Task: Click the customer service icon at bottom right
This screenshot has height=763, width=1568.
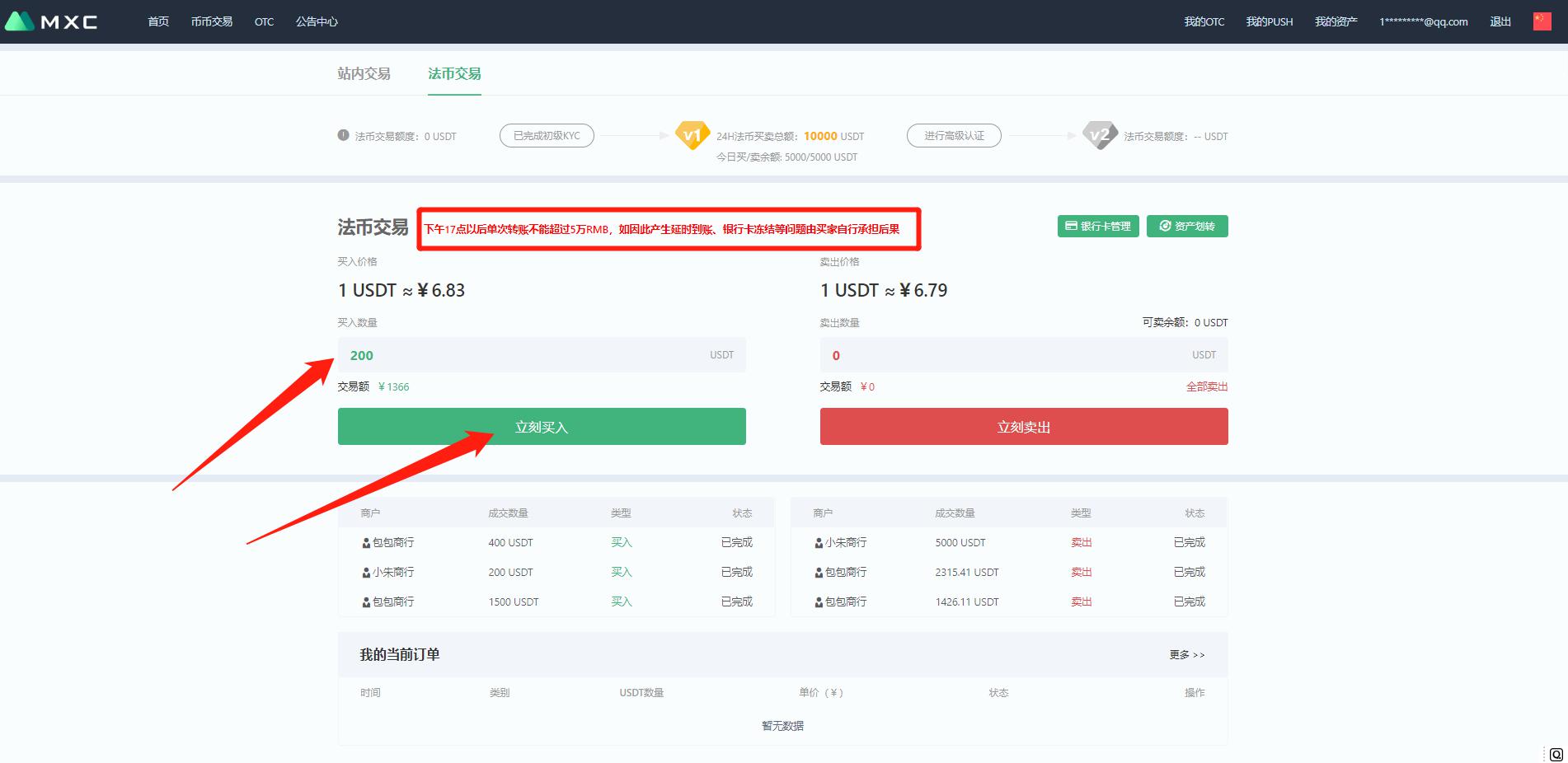Action: point(1556,754)
